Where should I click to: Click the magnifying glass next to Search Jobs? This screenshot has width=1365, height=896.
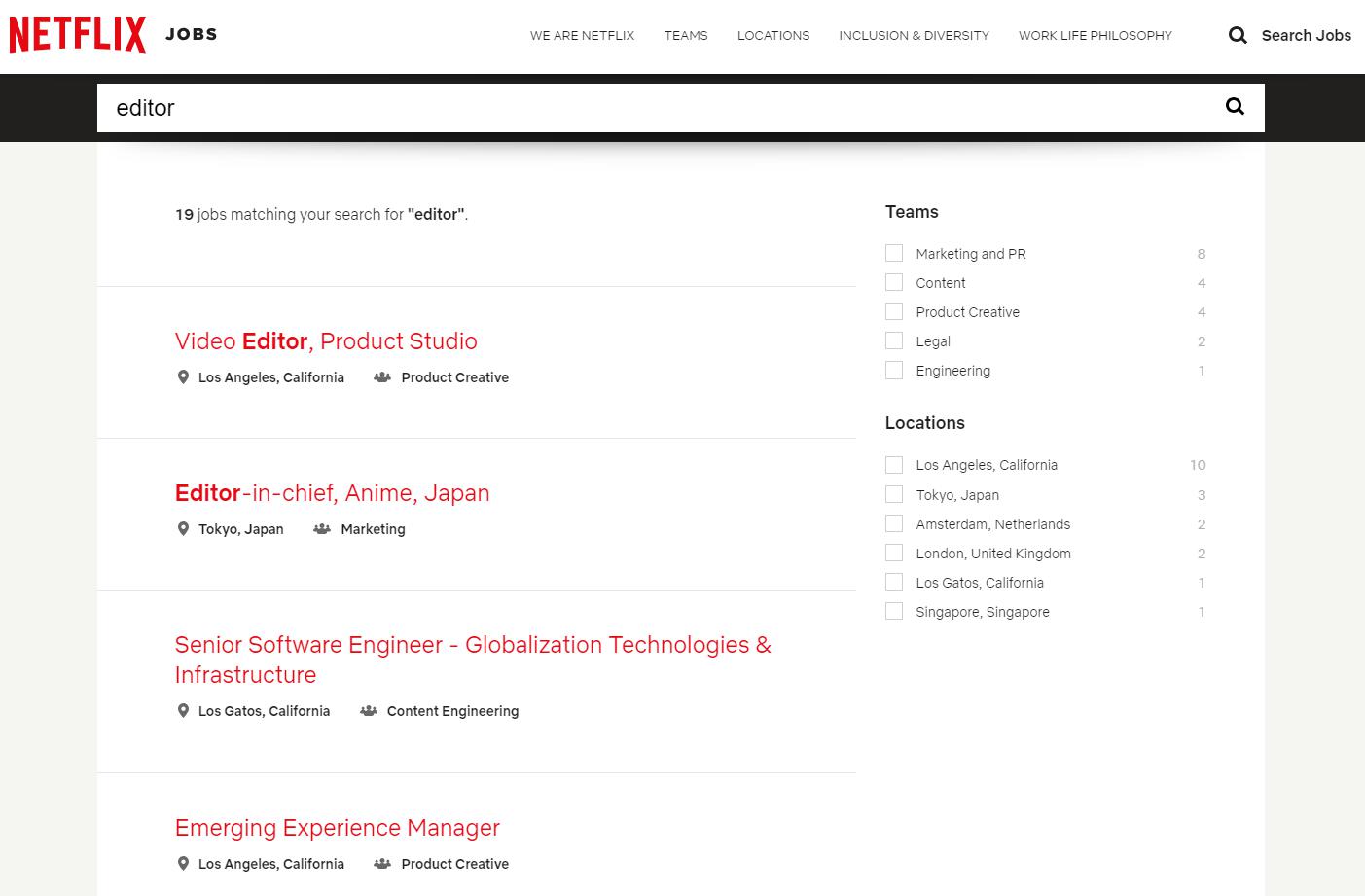[1237, 35]
